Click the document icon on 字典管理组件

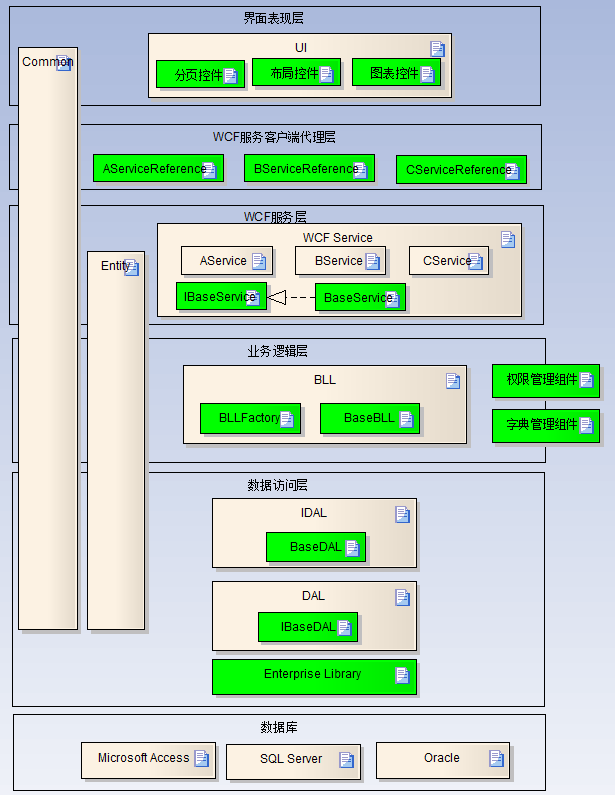pos(587,425)
